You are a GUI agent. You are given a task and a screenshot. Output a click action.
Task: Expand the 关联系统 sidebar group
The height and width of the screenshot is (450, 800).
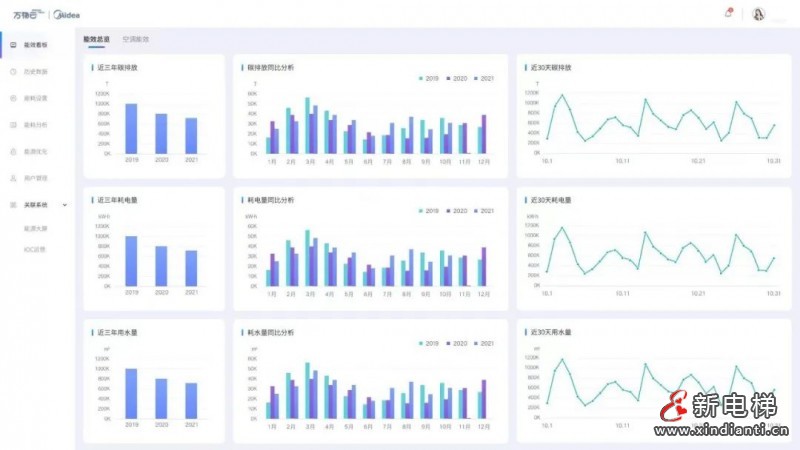click(x=35, y=204)
